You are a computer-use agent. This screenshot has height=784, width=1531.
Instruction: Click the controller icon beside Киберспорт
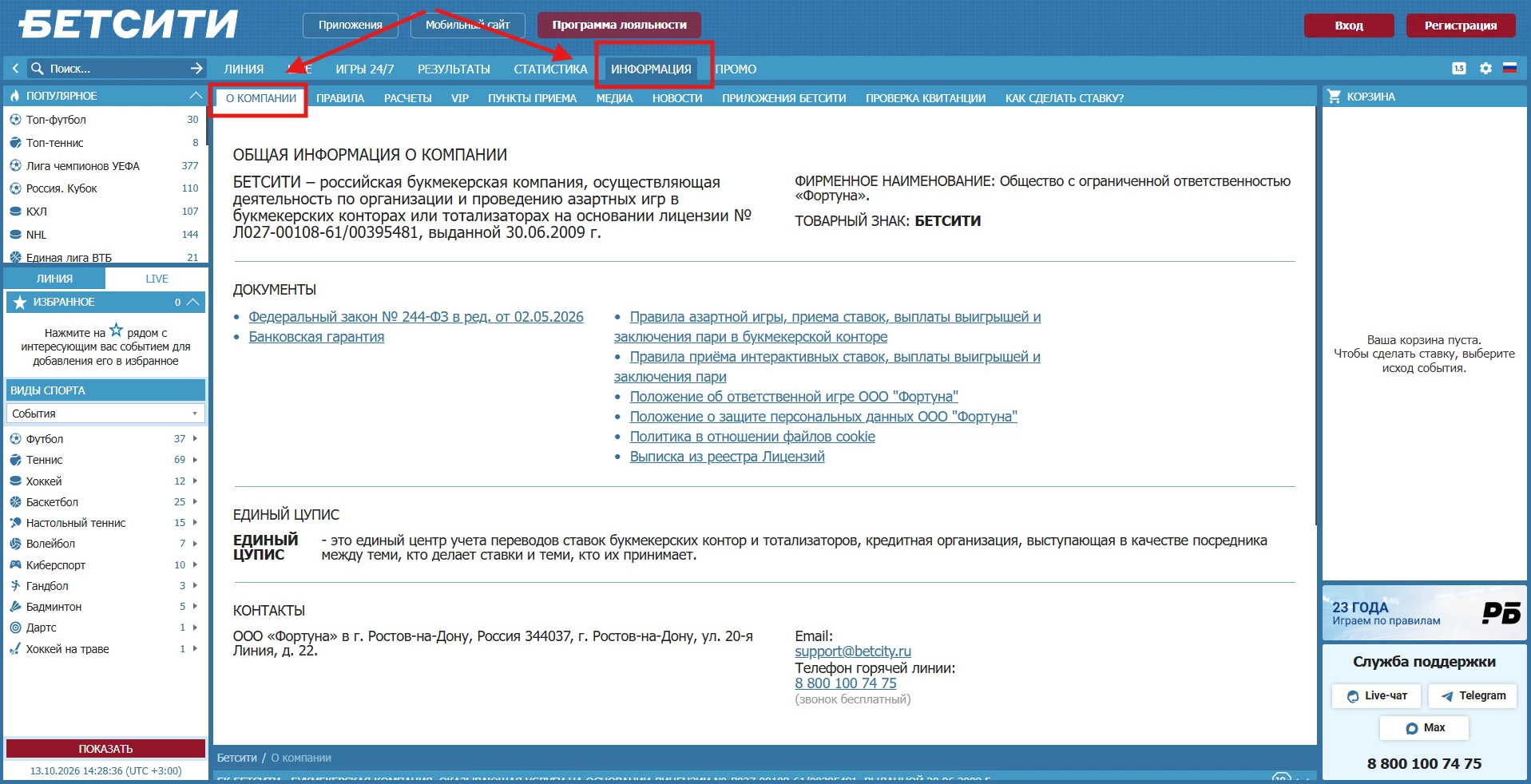pyautogui.click(x=15, y=564)
